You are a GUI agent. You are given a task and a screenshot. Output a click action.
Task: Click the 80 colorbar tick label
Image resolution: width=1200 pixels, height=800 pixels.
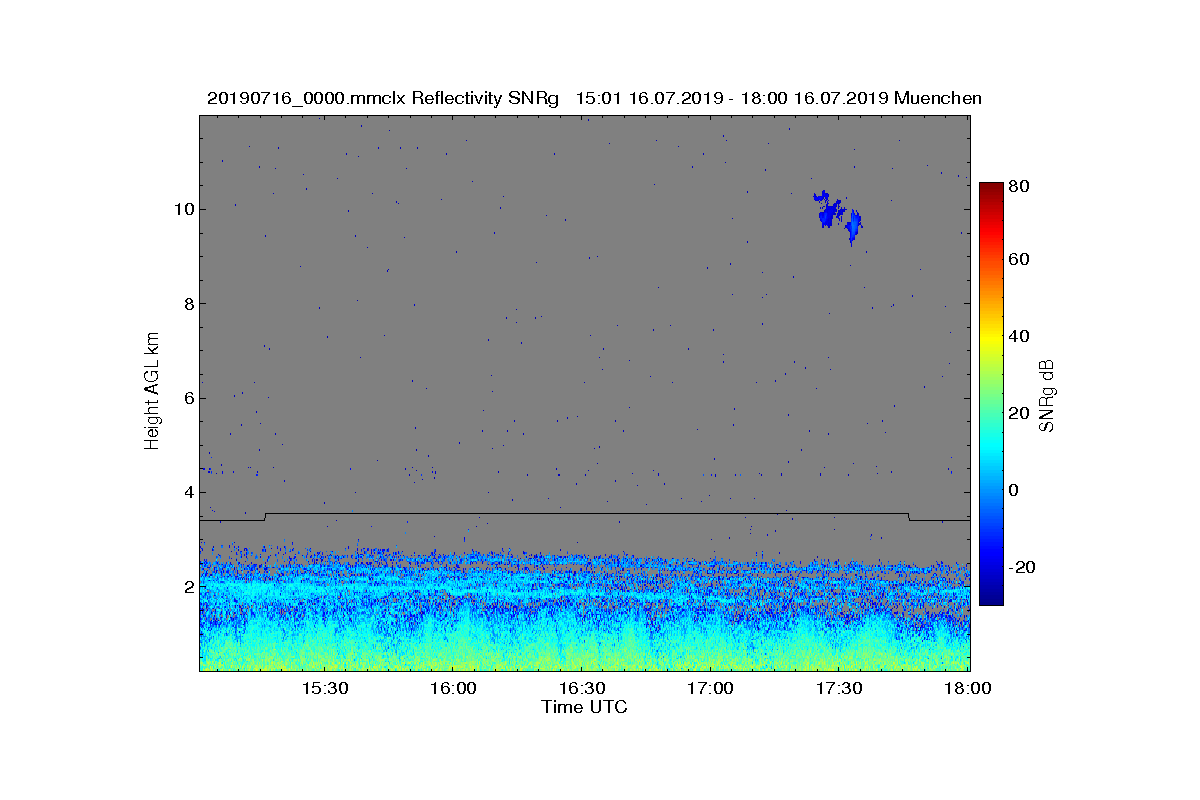click(x=1020, y=185)
